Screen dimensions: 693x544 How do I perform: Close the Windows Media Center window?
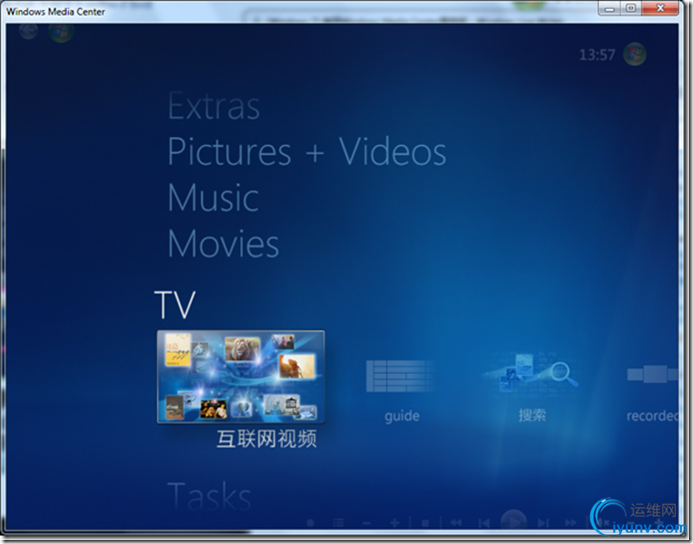(x=660, y=8)
